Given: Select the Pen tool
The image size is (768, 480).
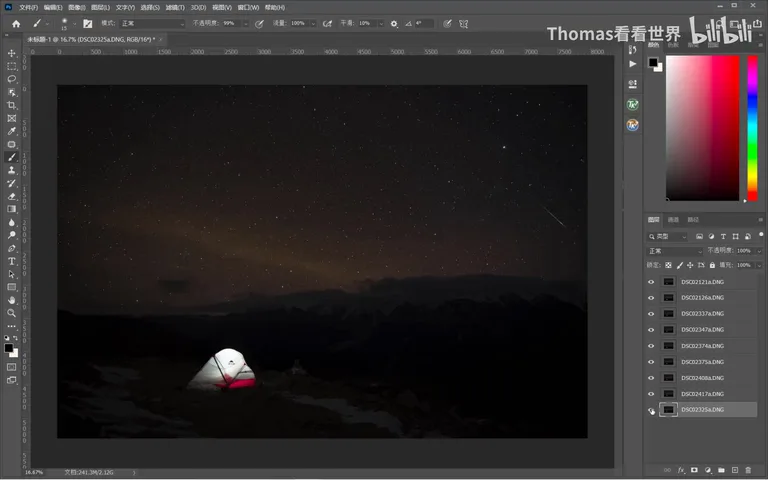Looking at the screenshot, I should pos(12,248).
